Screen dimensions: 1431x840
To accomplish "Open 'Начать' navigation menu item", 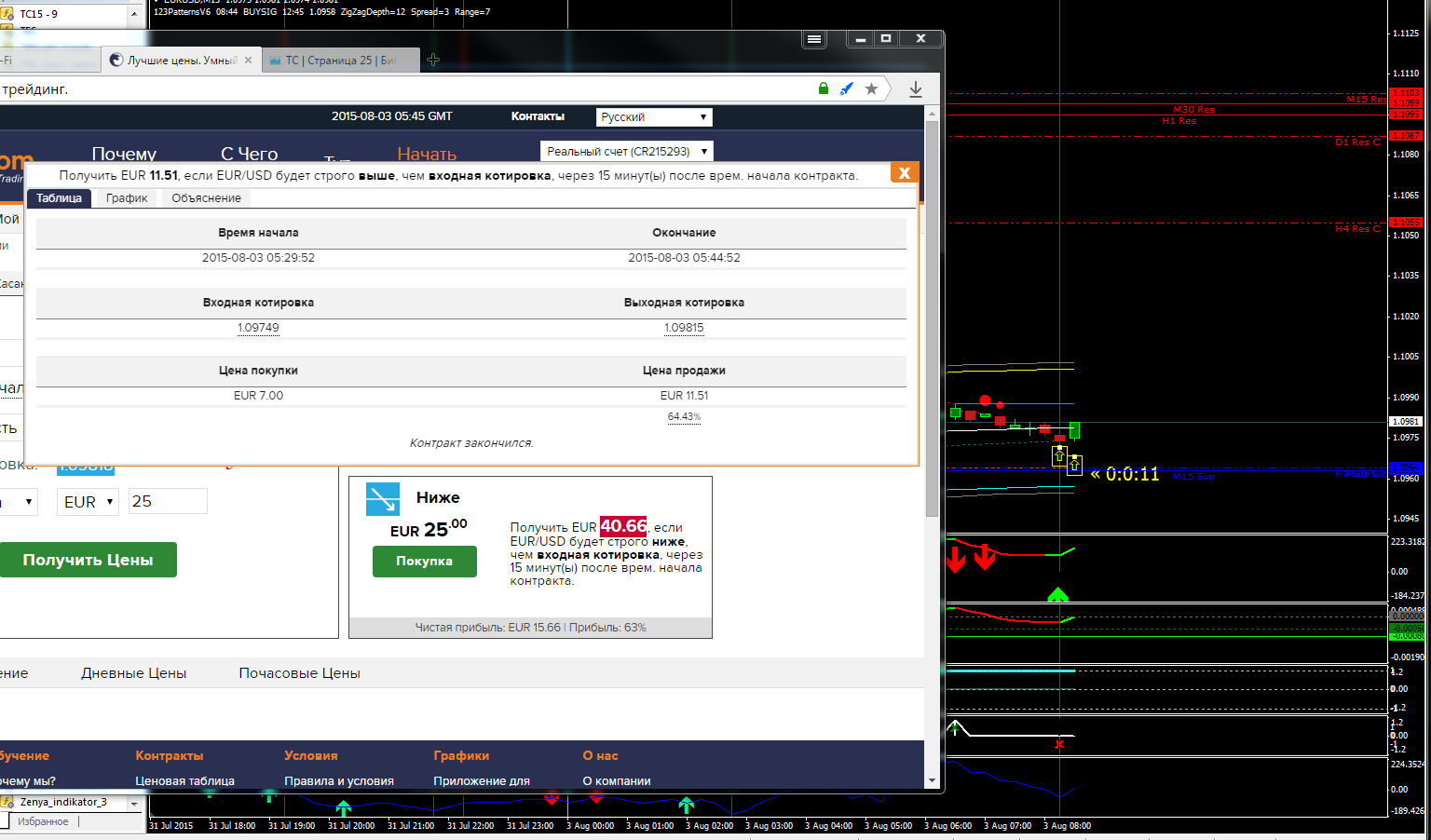I will pyautogui.click(x=427, y=154).
